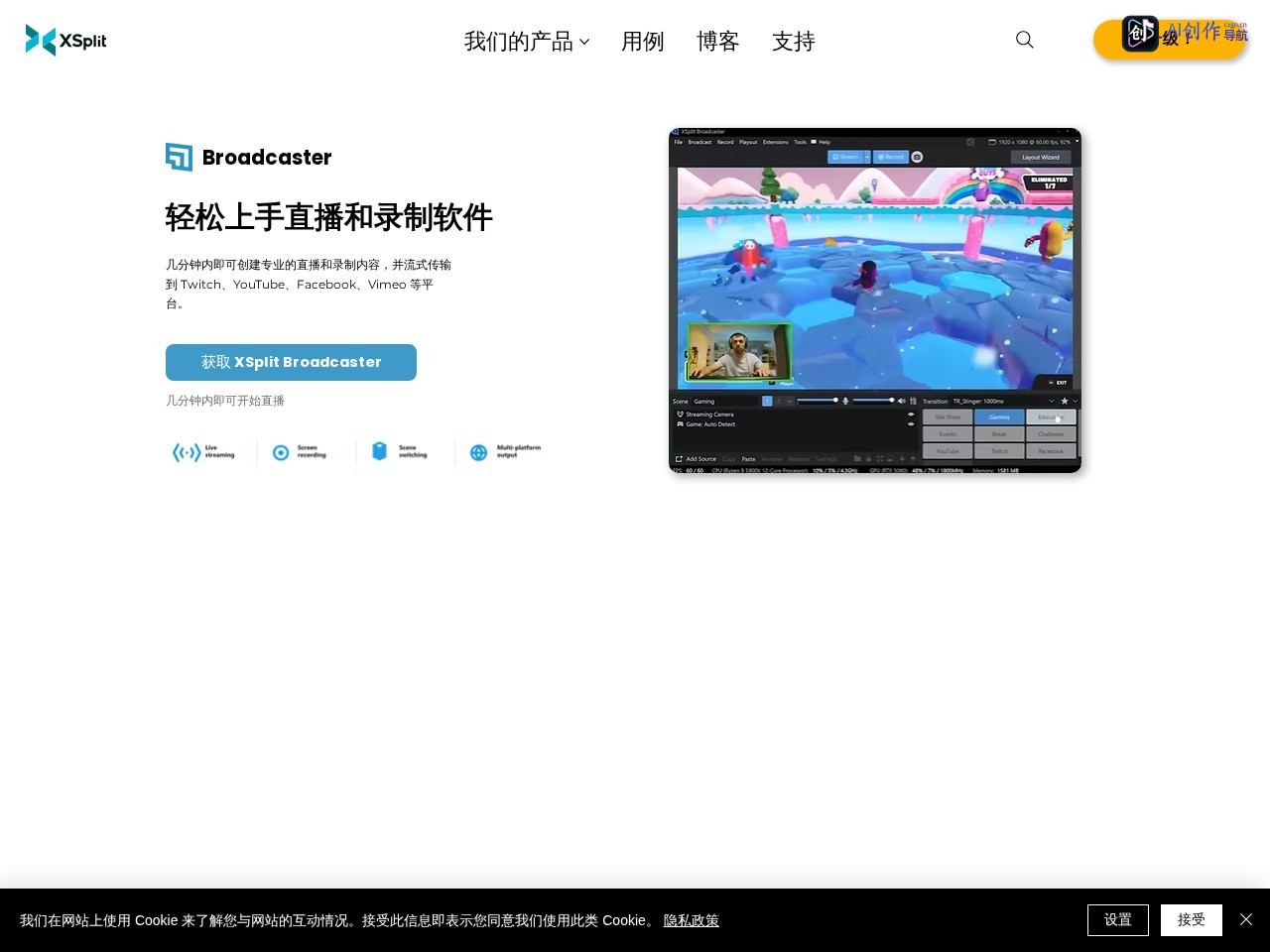Click the blue Record button
Image resolution: width=1270 pixels, height=952 pixels.
891,157
